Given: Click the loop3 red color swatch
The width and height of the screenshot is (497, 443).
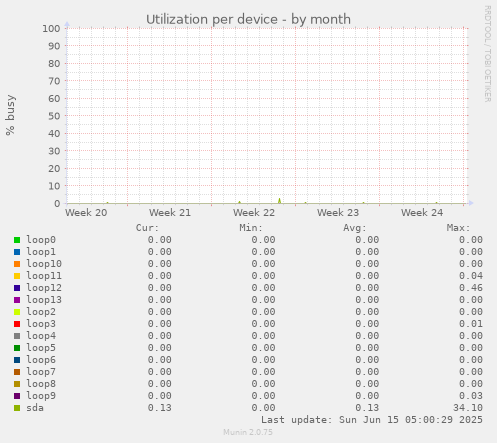Looking at the screenshot, I should click(x=17, y=324).
